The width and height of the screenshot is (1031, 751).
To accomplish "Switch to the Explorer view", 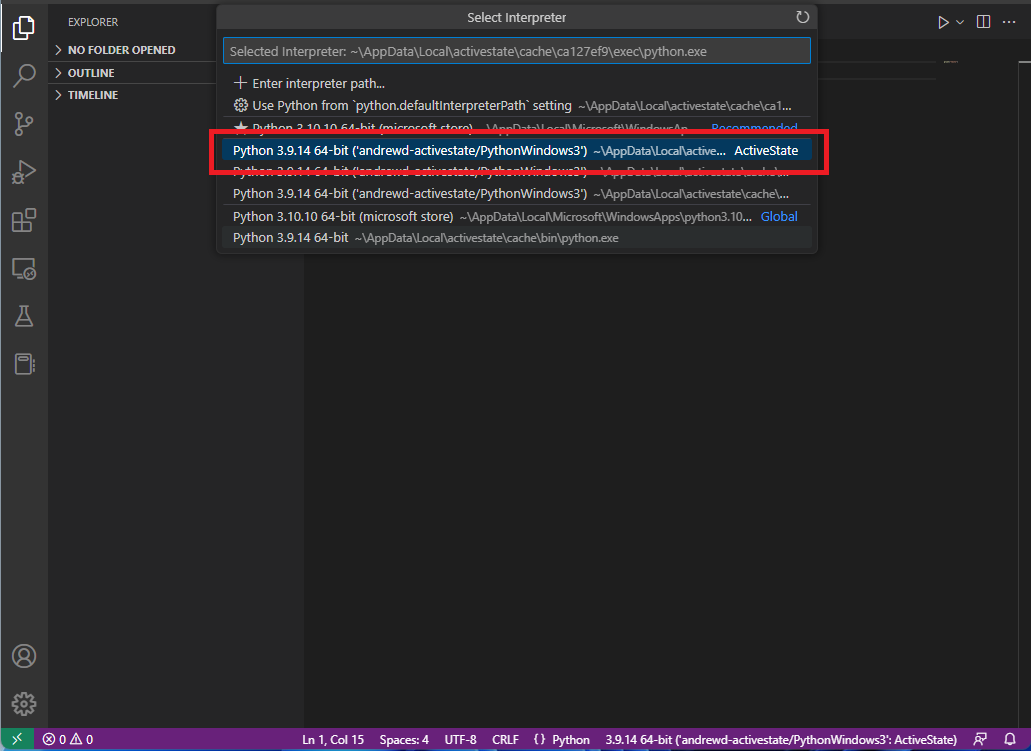I will coord(24,28).
